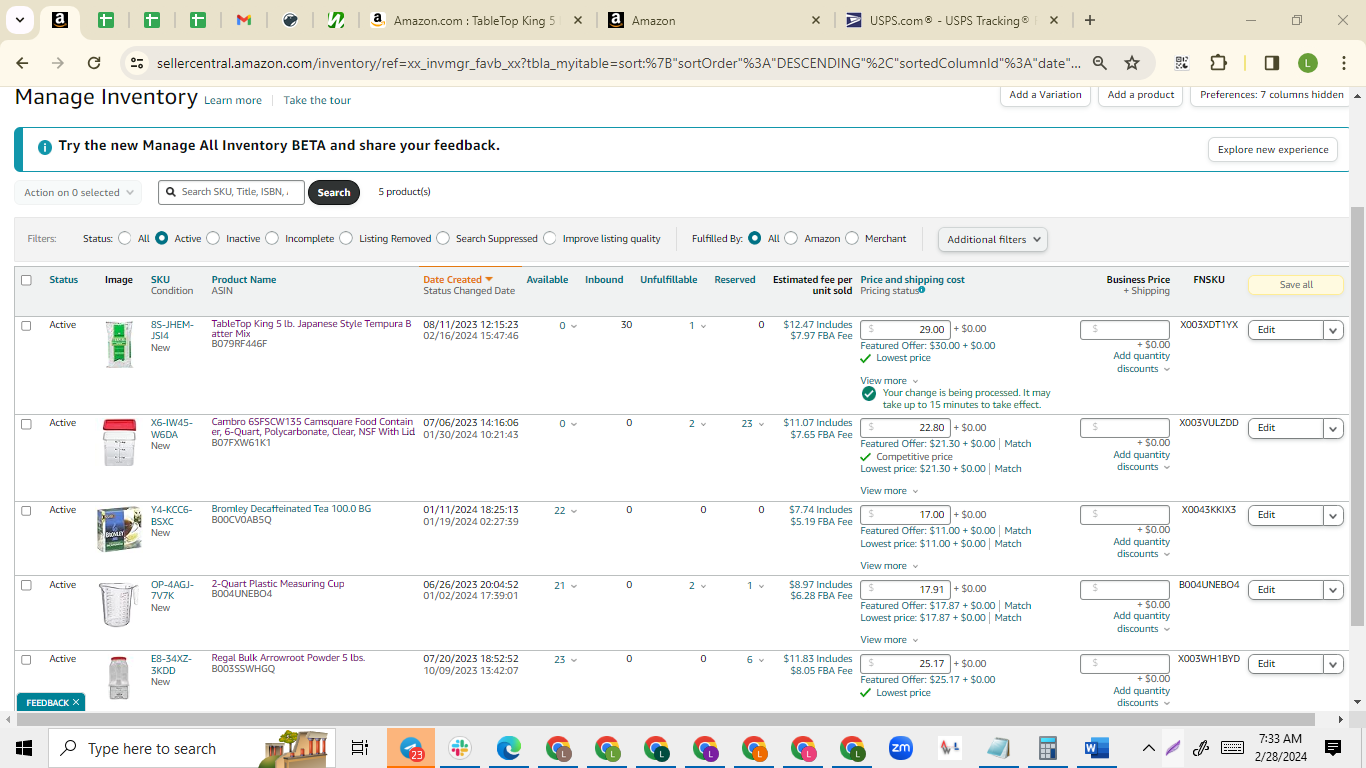Reload the page with the refresh icon

(x=94, y=63)
